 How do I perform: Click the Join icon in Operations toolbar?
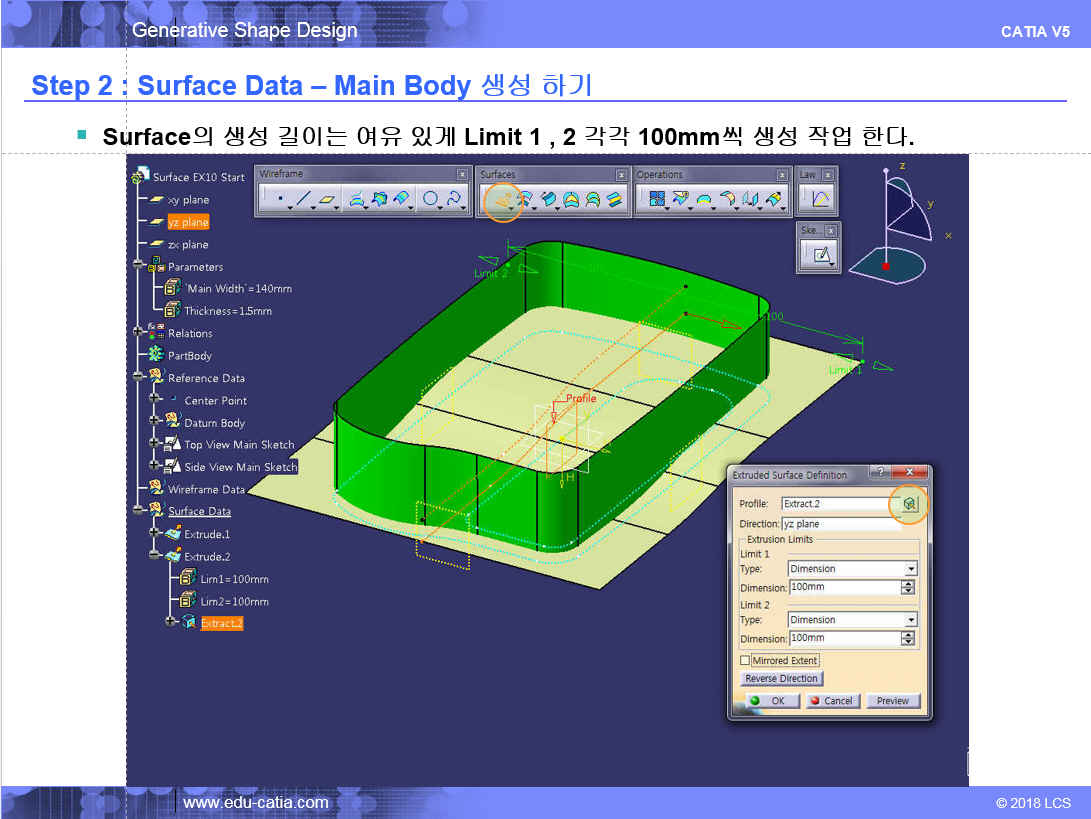[657, 200]
